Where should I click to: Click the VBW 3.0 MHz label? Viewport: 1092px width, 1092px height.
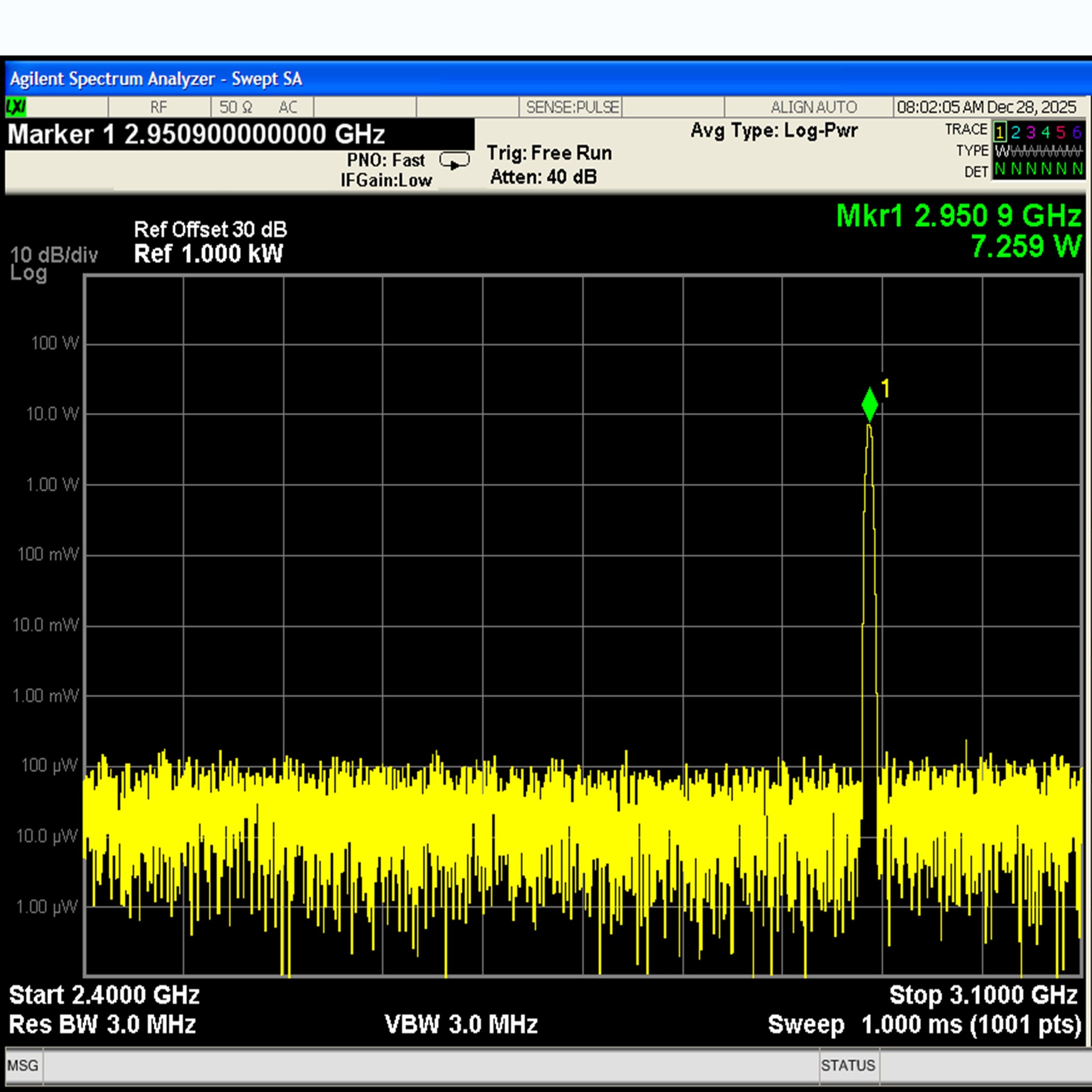coord(461,1024)
